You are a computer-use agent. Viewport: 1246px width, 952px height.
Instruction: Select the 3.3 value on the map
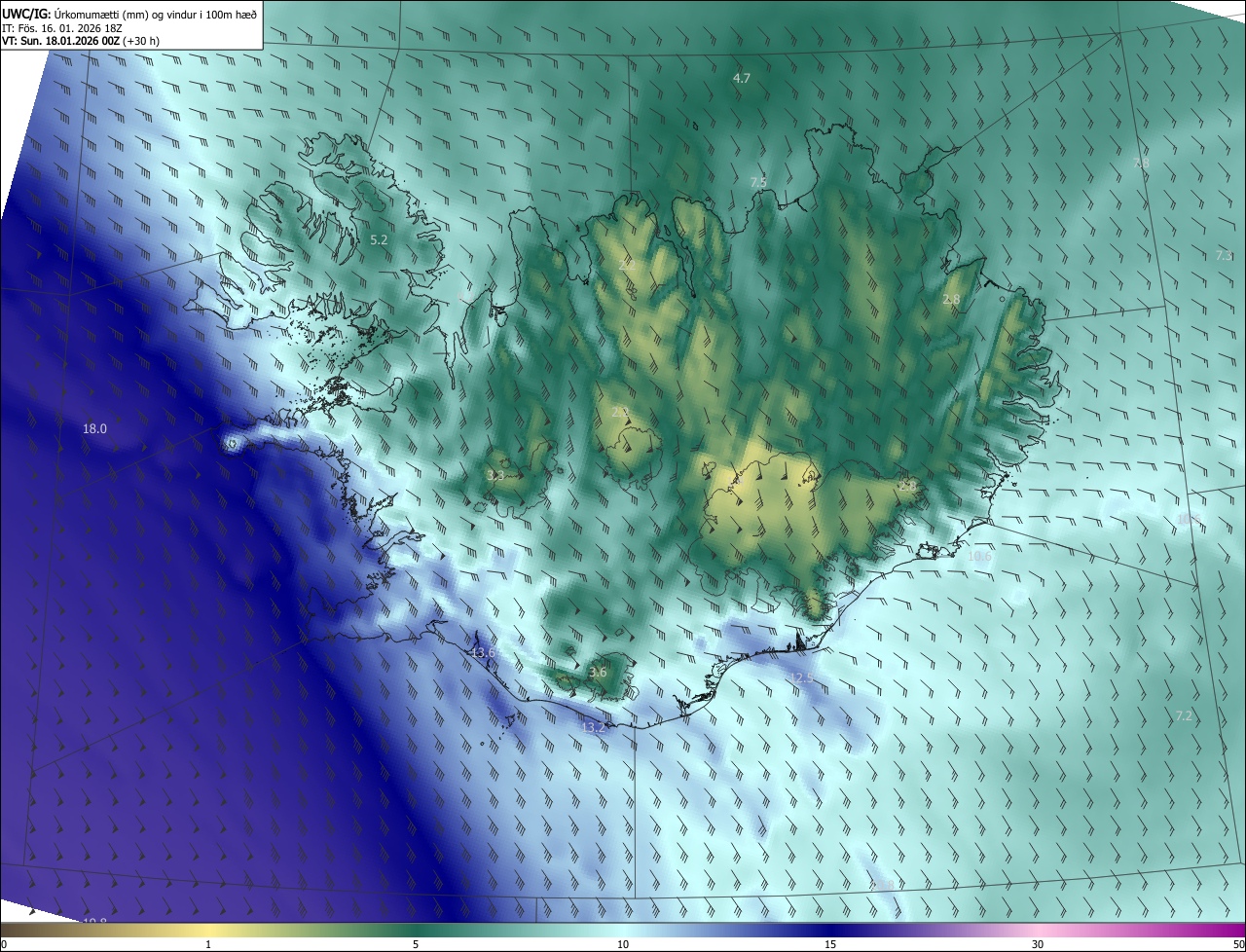(x=495, y=475)
